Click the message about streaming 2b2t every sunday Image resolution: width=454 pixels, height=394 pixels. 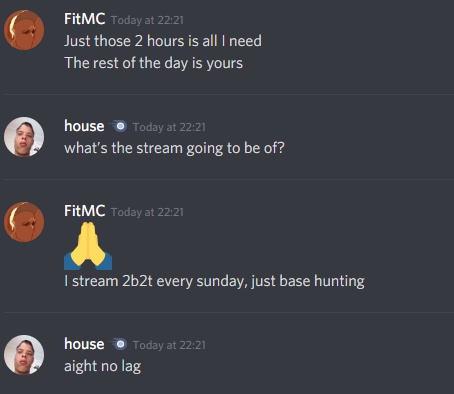point(214,281)
